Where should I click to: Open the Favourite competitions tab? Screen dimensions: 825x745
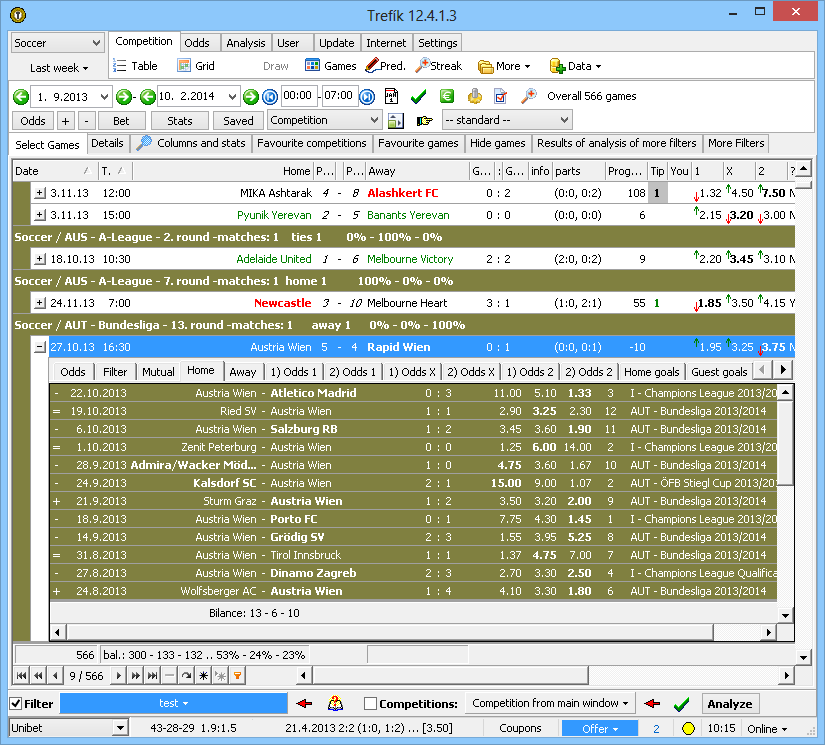[311, 144]
